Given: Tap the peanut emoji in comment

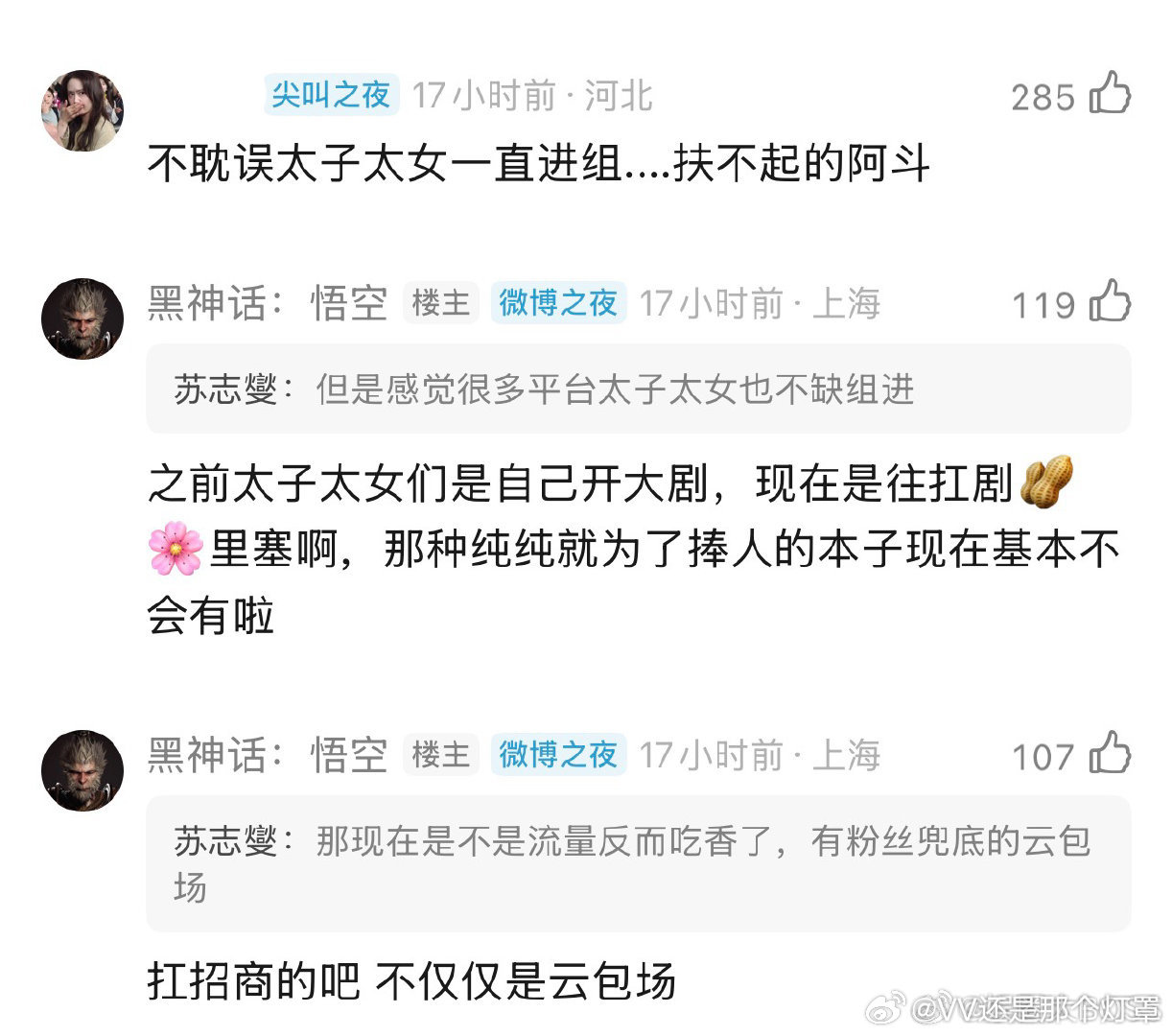Looking at the screenshot, I should click(1046, 482).
